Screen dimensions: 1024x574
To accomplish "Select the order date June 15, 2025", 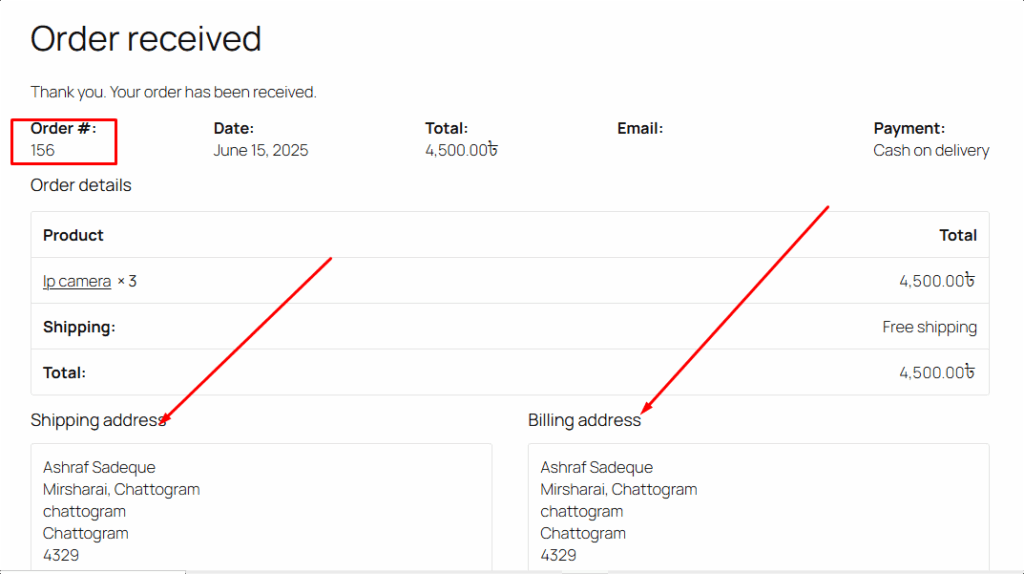I will pos(261,150).
